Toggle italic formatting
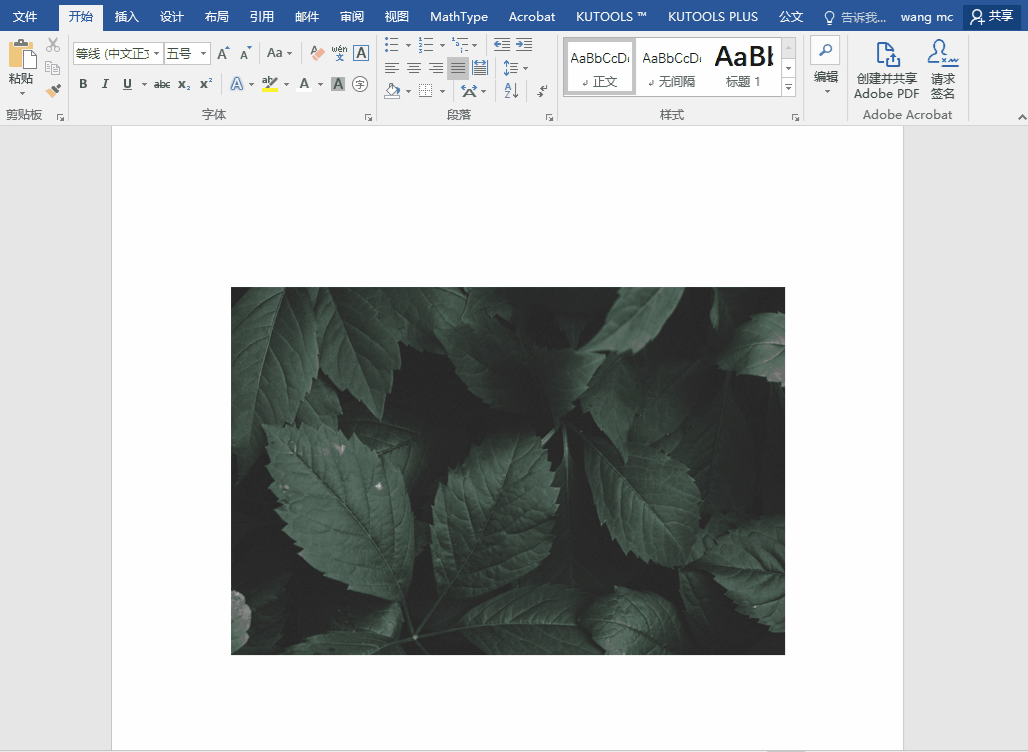This screenshot has width=1028, height=752. click(x=105, y=84)
